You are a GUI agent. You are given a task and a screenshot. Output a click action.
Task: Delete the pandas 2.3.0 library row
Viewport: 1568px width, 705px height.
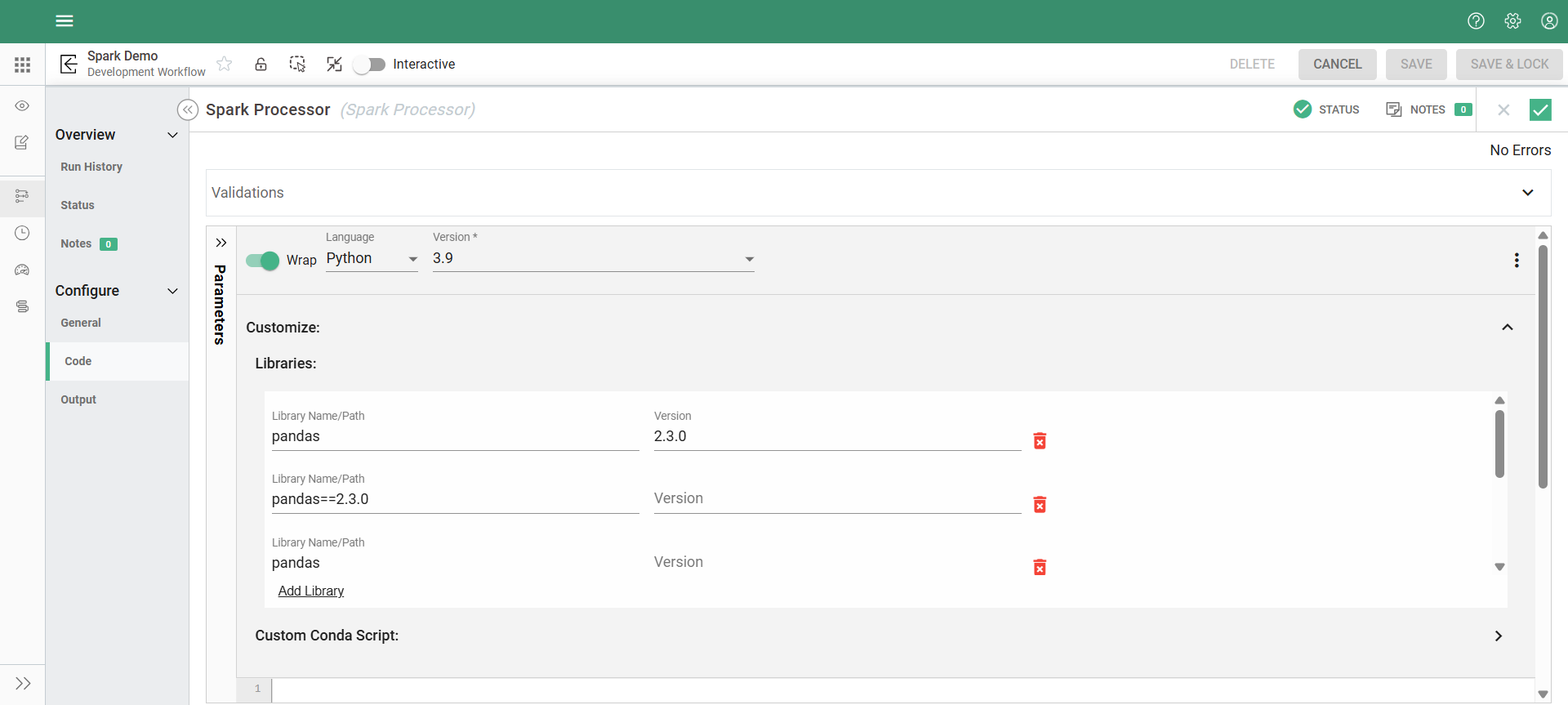[x=1040, y=441]
